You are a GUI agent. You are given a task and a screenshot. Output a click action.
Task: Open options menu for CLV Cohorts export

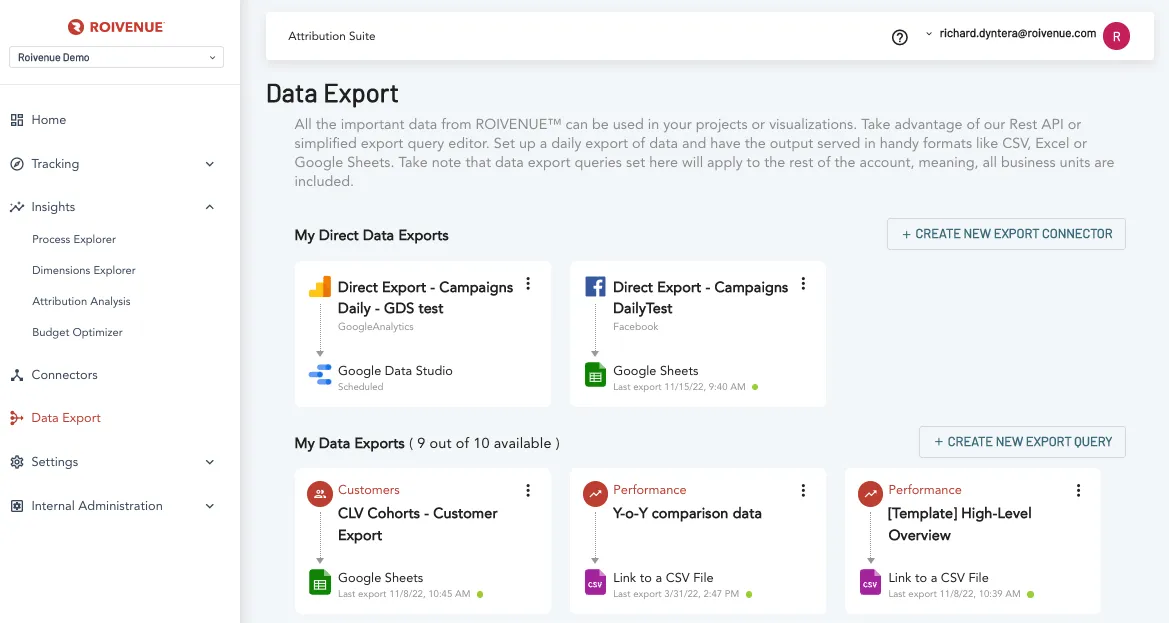pos(528,490)
